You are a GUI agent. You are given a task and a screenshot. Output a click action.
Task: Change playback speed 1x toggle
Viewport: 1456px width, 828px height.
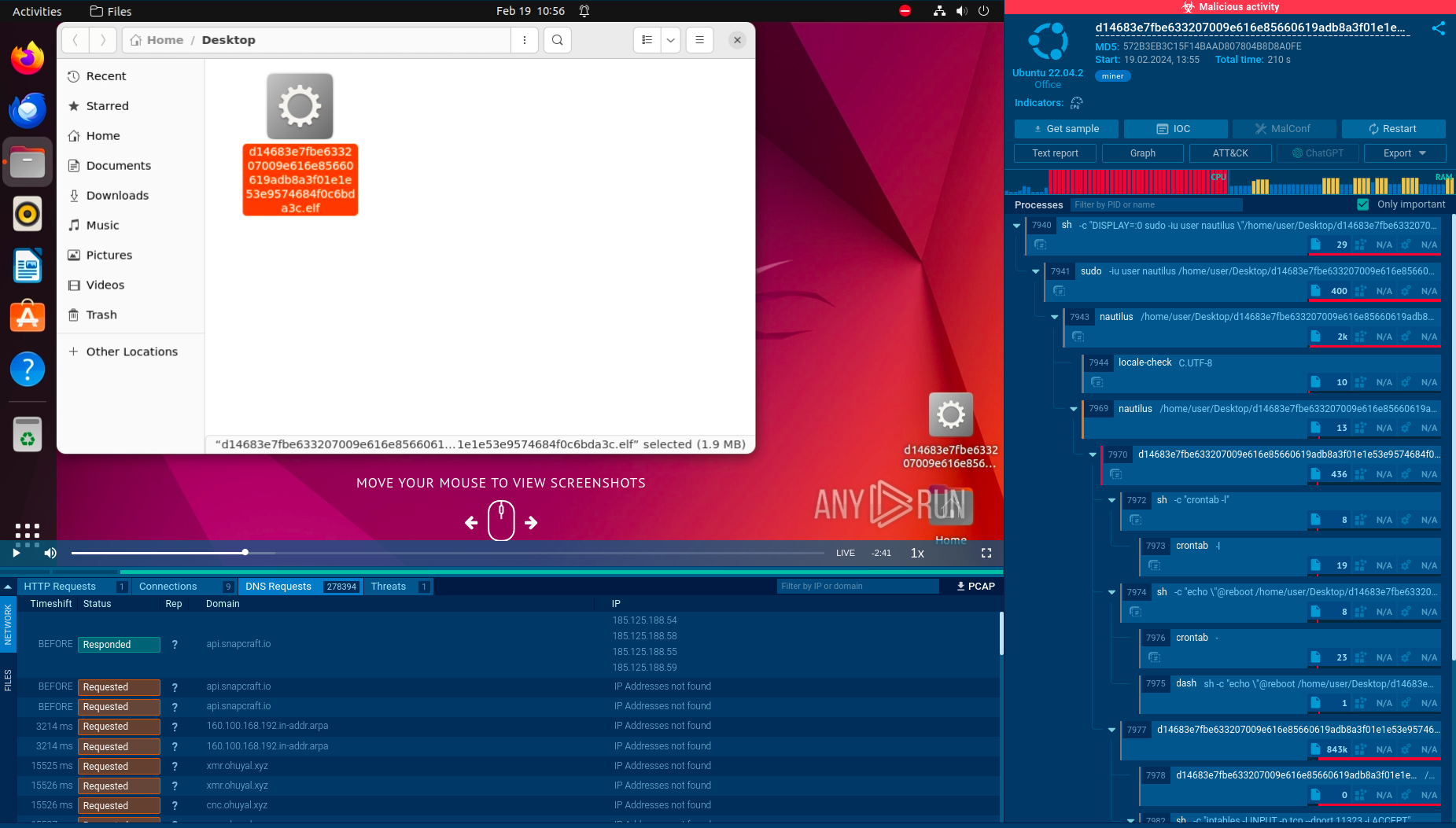[x=917, y=553]
